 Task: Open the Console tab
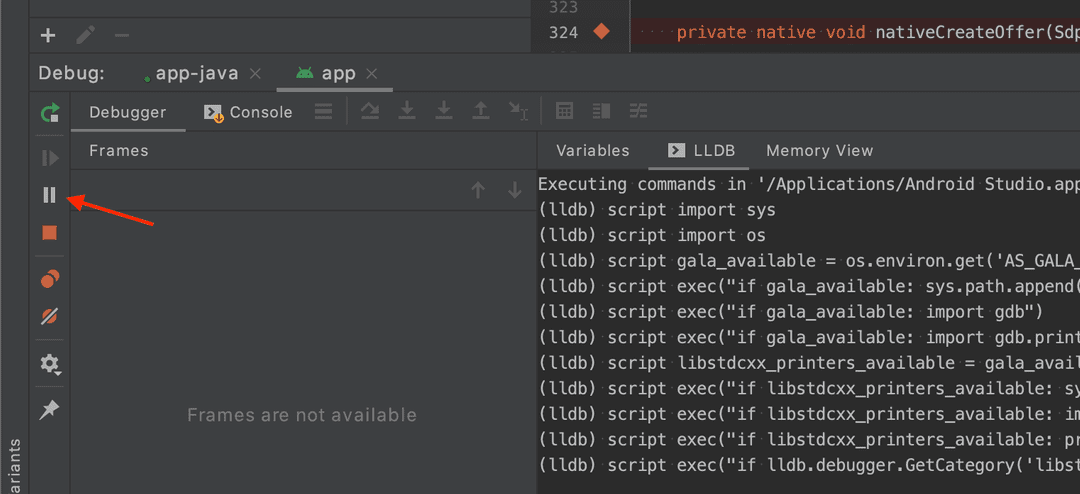pyautogui.click(x=249, y=112)
